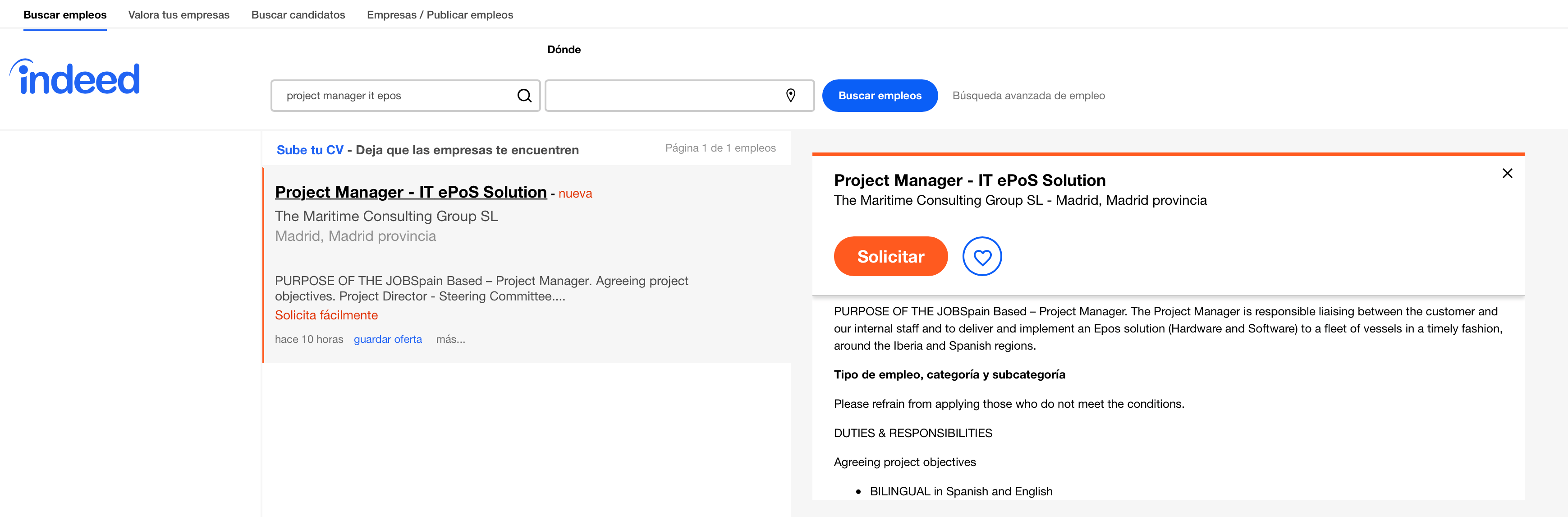Open Empresas / Publicar empleos
Viewport: 1568px width, 517px height.
[440, 14]
